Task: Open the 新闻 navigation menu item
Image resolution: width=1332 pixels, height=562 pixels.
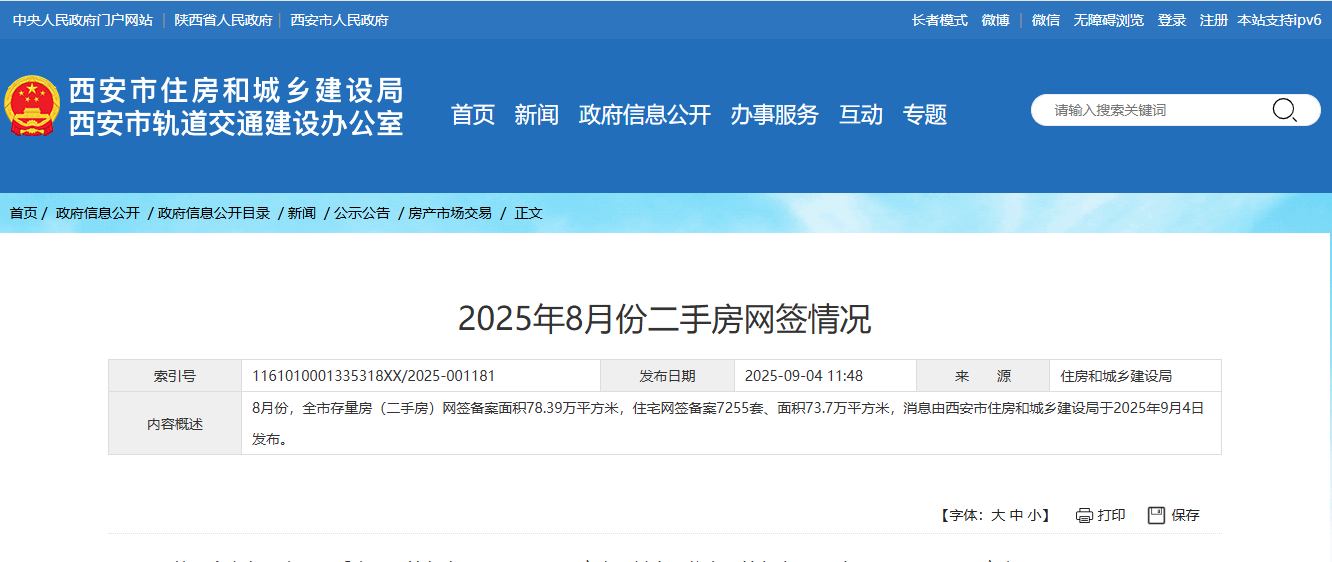Action: tap(536, 115)
